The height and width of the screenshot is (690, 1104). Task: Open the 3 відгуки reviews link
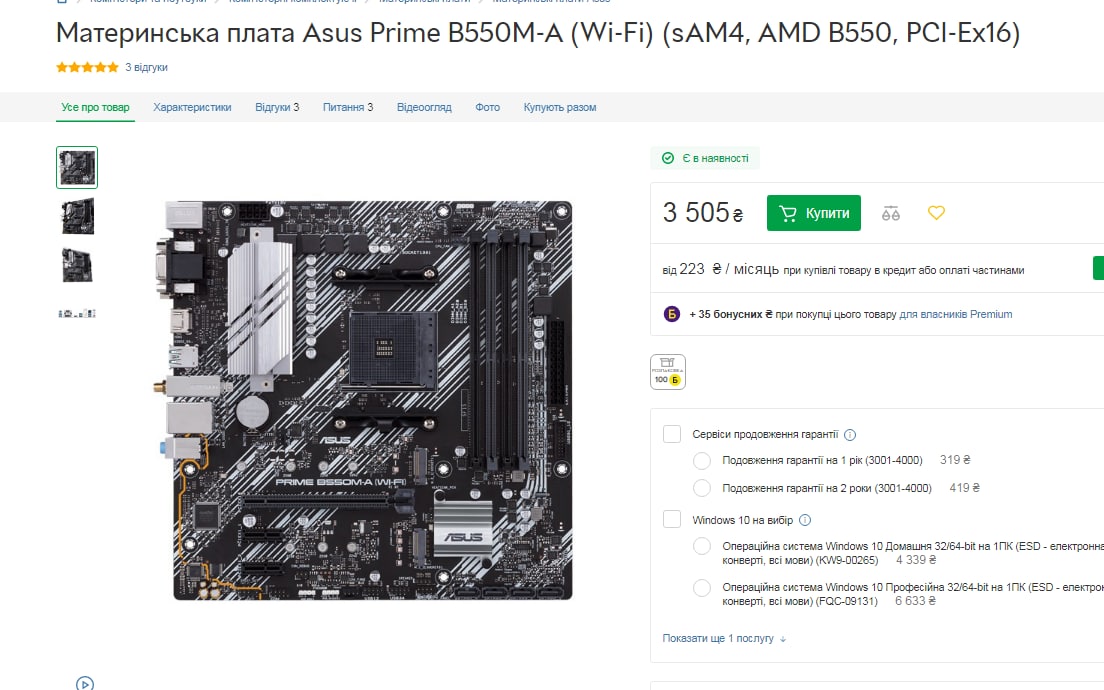coord(146,68)
